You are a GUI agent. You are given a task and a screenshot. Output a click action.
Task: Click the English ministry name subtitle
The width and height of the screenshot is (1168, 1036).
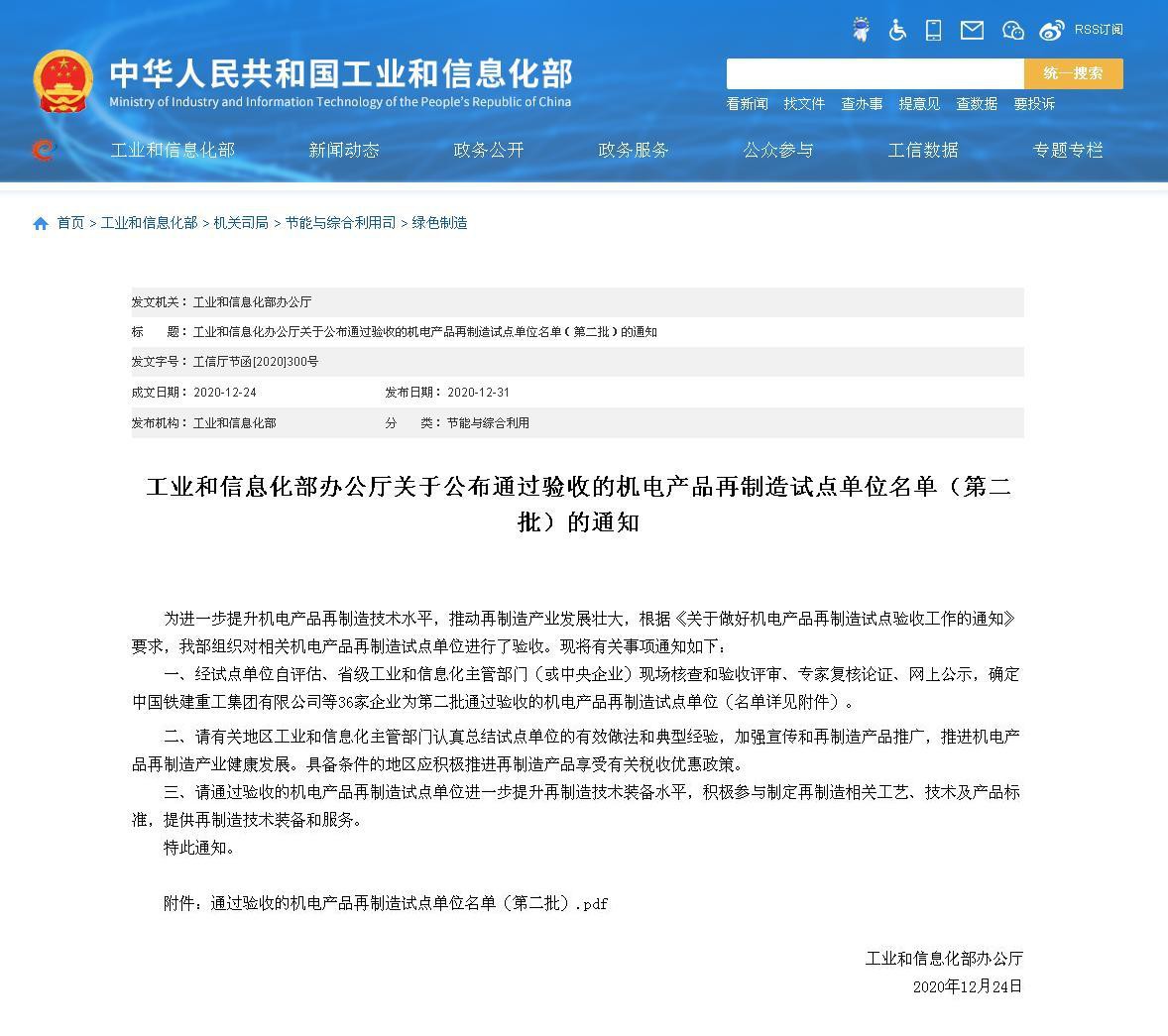point(340,102)
